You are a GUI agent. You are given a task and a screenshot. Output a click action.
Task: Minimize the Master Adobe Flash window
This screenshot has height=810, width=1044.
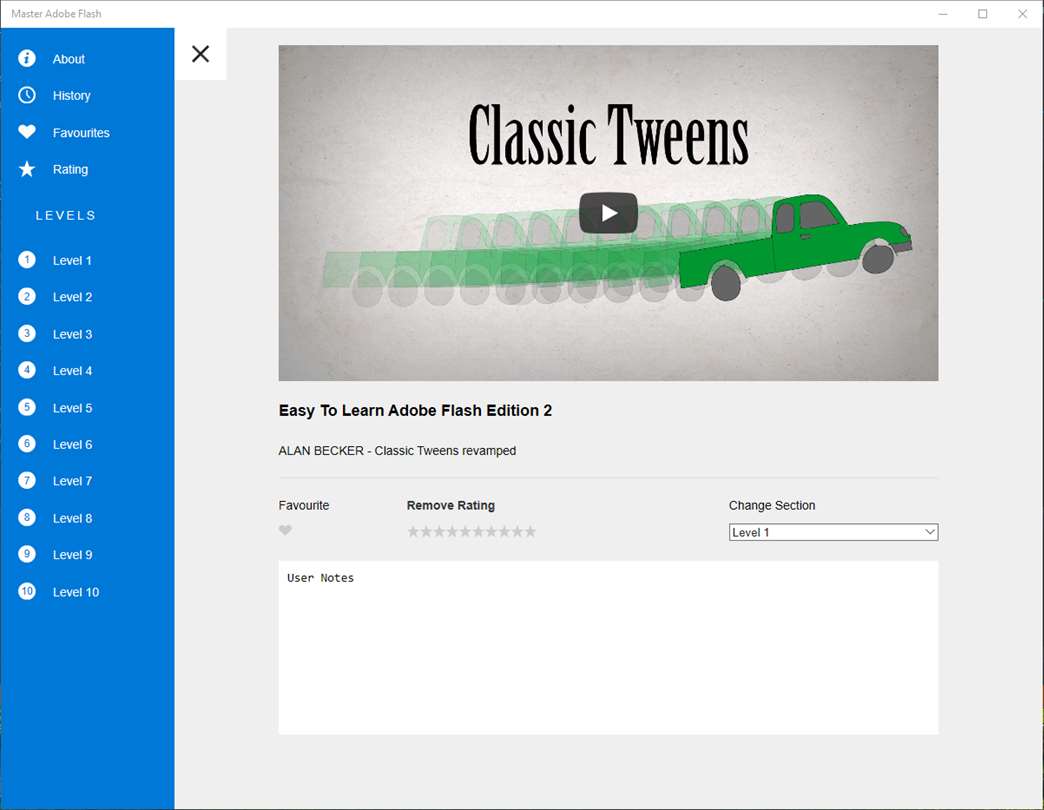point(943,14)
